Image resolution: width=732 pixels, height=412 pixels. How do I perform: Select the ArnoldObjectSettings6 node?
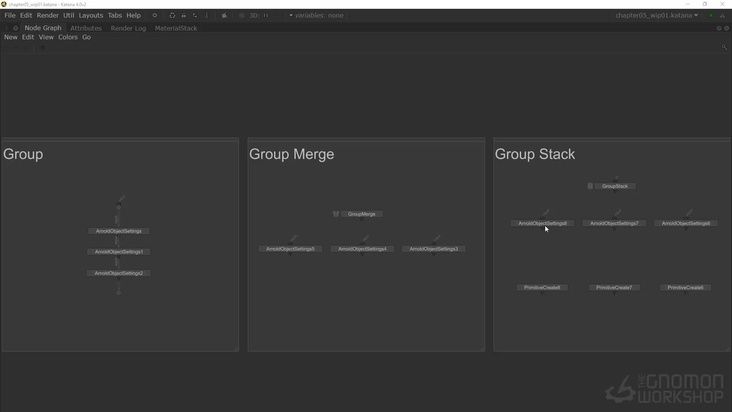point(686,223)
